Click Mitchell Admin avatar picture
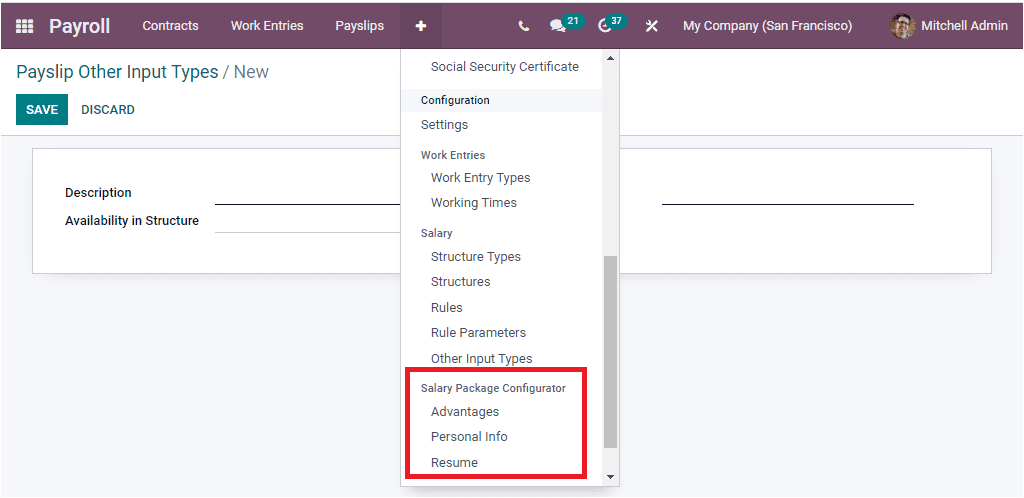The width and height of the screenshot is (1024, 498). (903, 26)
